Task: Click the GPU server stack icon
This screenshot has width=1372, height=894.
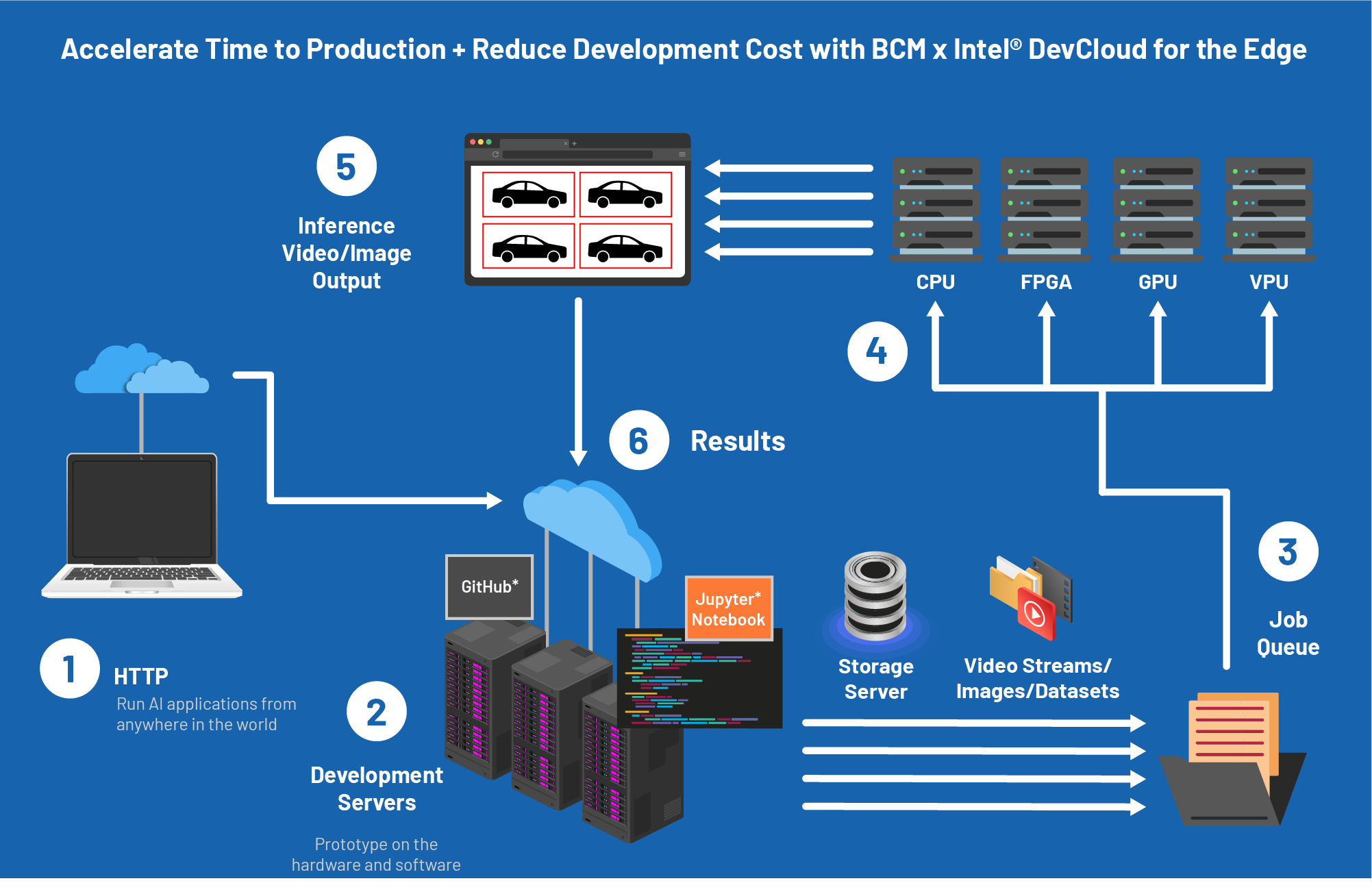Action: click(x=1156, y=209)
